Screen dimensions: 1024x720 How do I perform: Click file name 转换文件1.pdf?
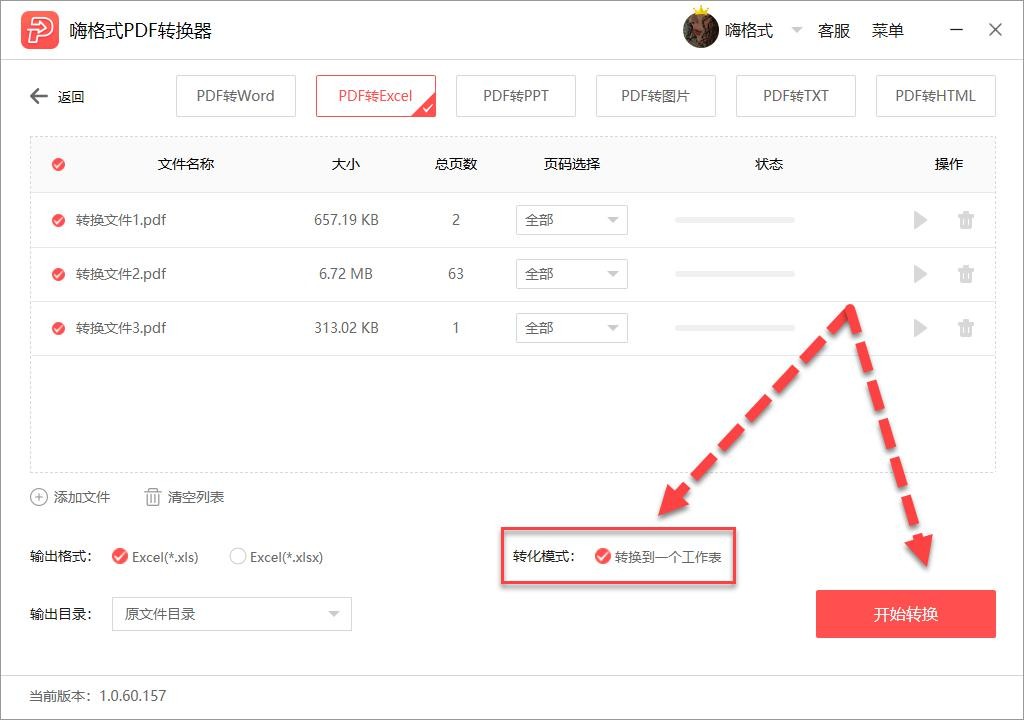point(121,220)
